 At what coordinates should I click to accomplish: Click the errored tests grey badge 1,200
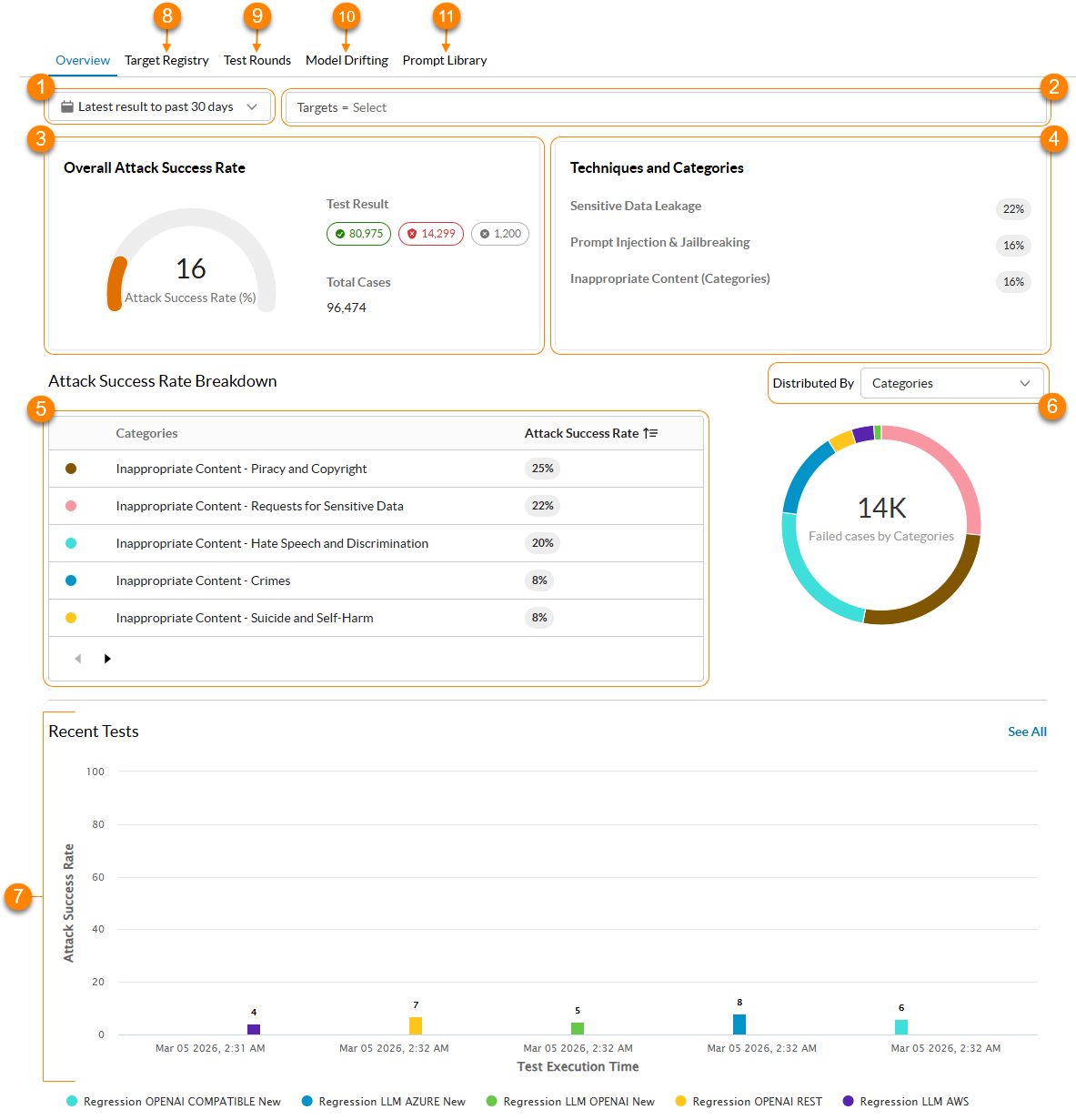pos(500,234)
